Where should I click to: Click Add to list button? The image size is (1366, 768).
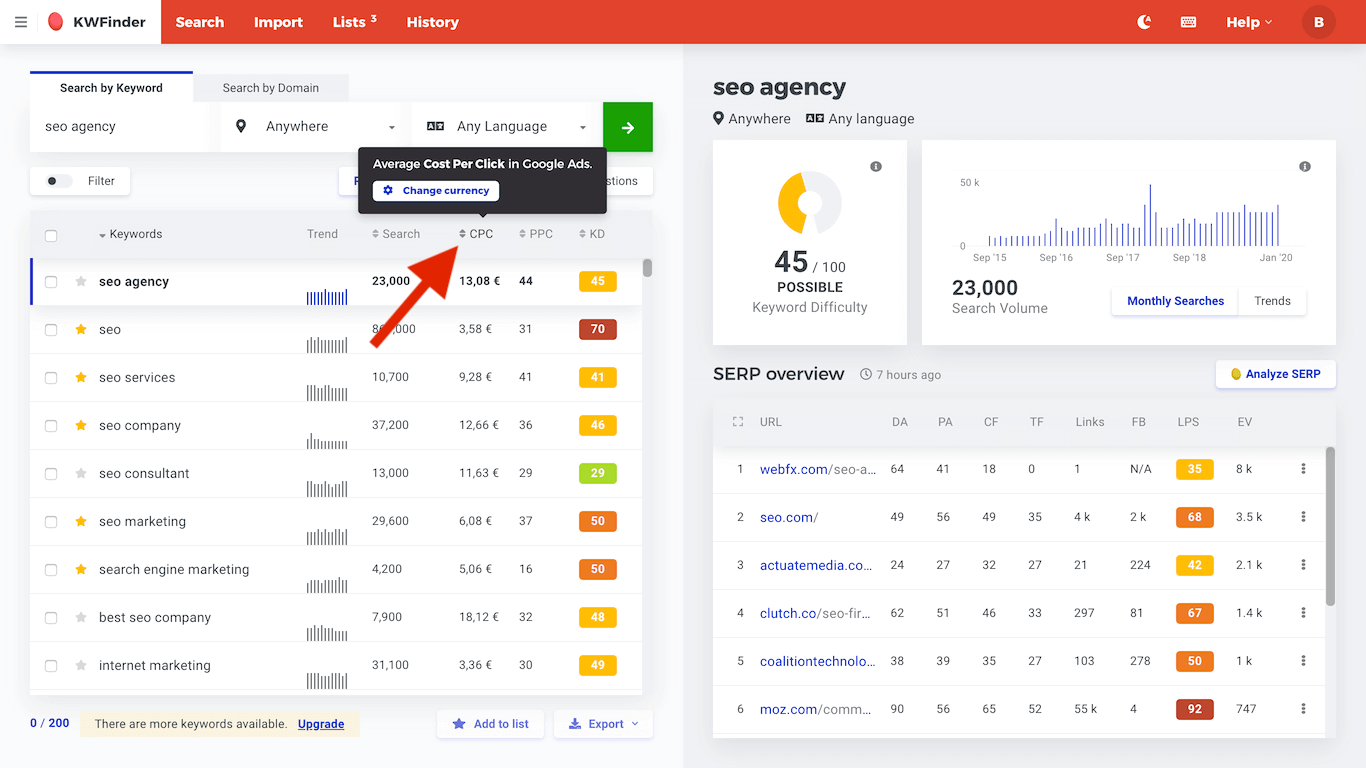click(x=490, y=724)
